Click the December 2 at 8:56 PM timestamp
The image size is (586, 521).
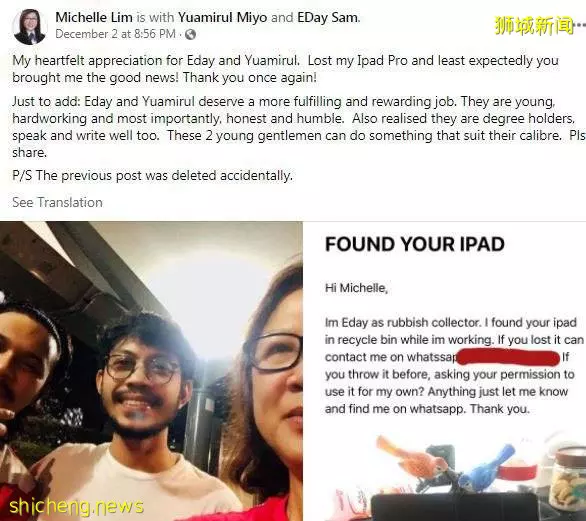(x=115, y=34)
